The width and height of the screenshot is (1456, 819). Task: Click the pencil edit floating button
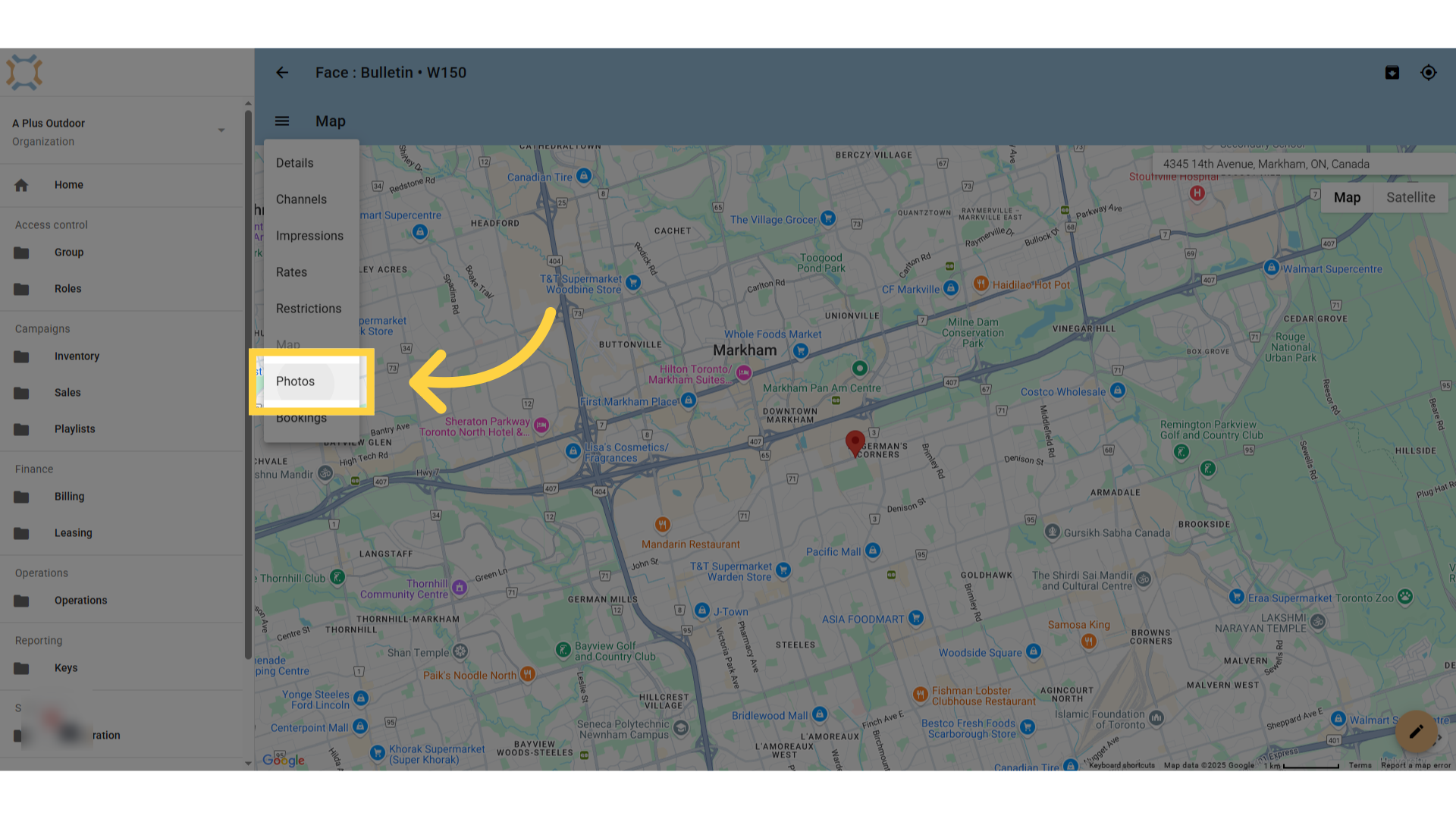1416,732
